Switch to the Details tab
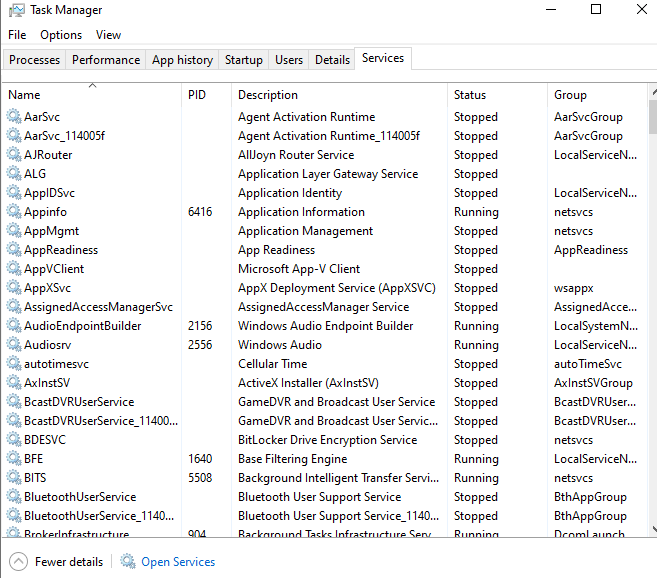The height and width of the screenshot is (578, 657). coord(332,60)
